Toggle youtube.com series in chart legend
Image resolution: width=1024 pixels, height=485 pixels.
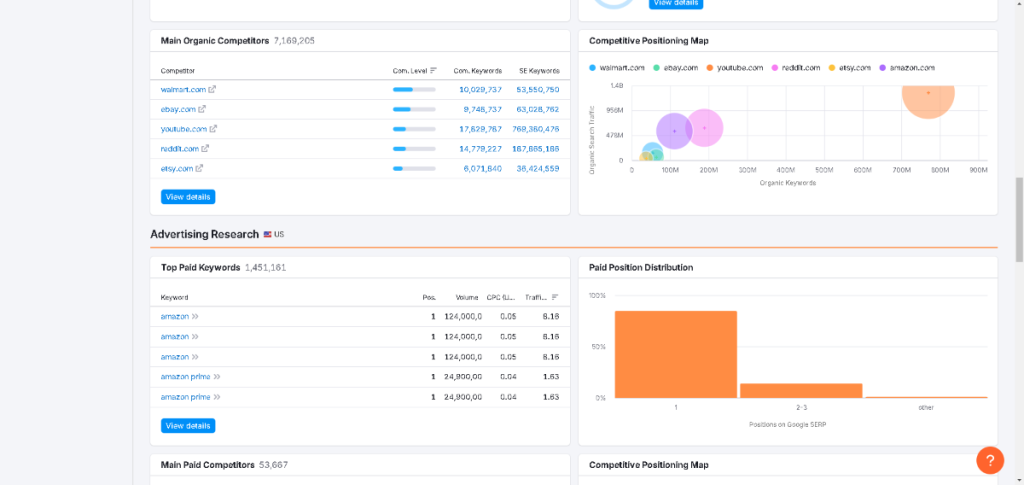pyautogui.click(x=738, y=68)
